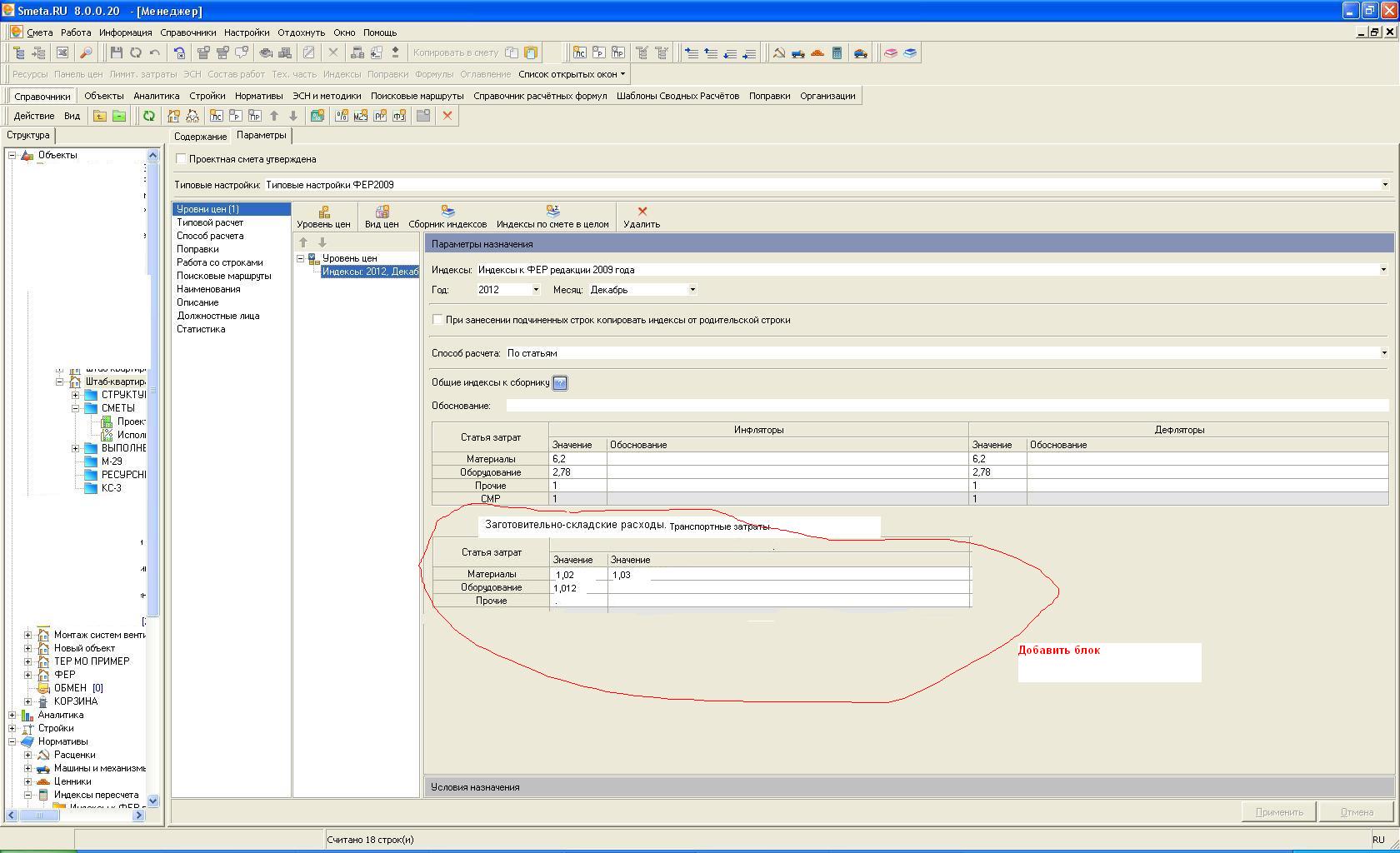Viewport: 1400px width, 853px height.
Task: Open the Год 2012 dropdown
Action: coord(536,290)
